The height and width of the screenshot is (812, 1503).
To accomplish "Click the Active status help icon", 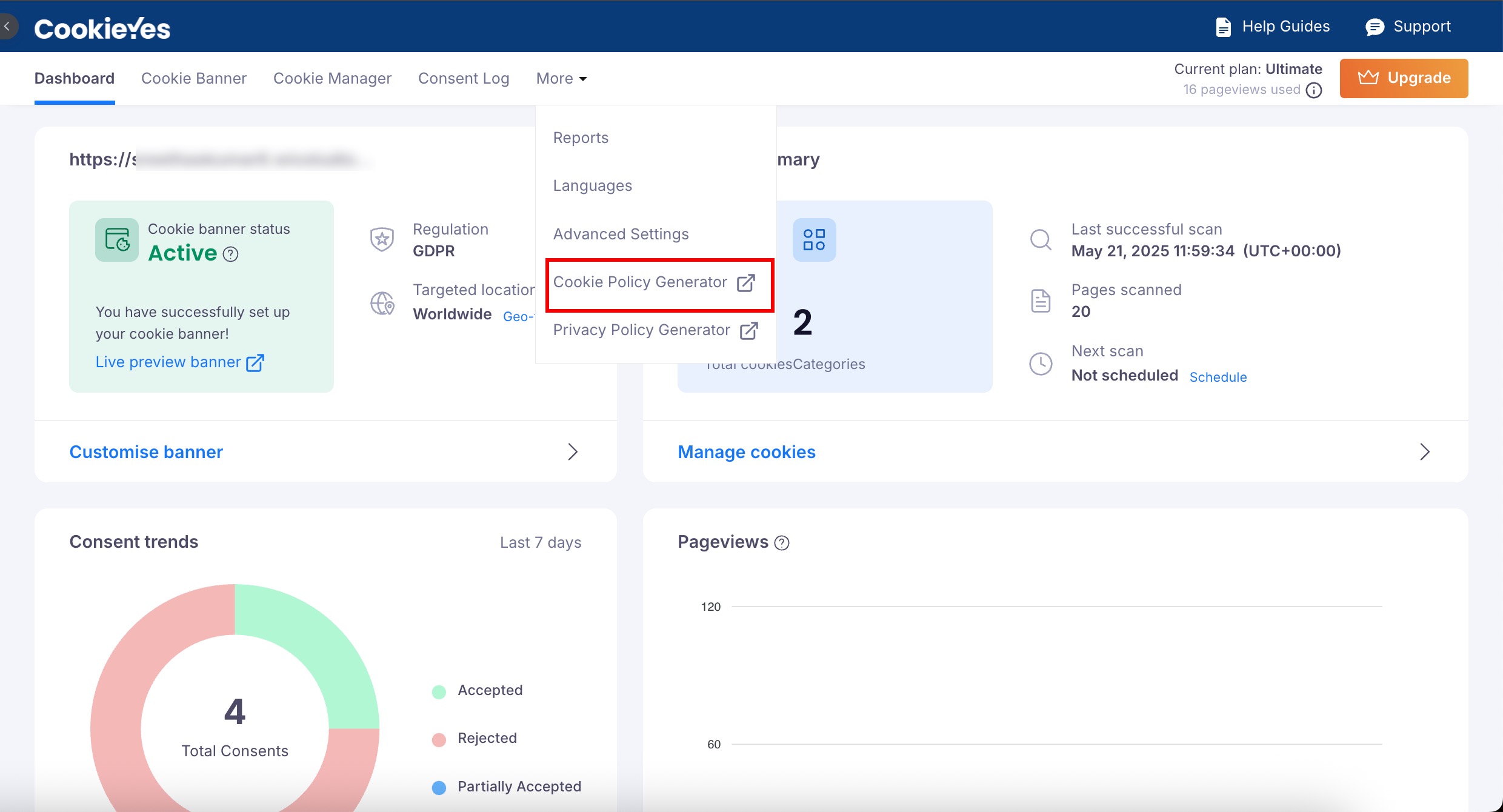I will (x=230, y=254).
